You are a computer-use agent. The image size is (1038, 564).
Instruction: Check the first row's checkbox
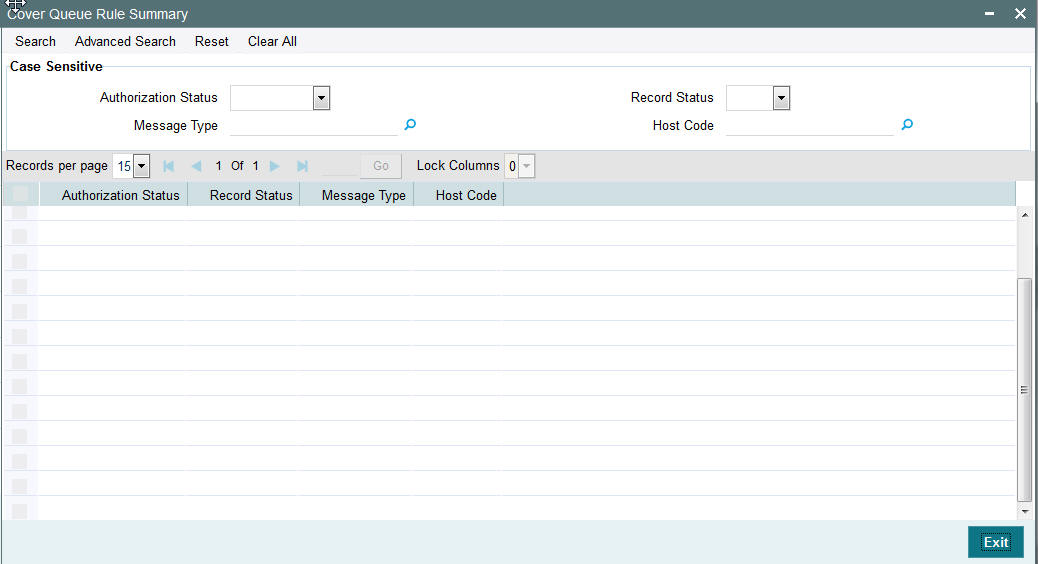[x=20, y=212]
